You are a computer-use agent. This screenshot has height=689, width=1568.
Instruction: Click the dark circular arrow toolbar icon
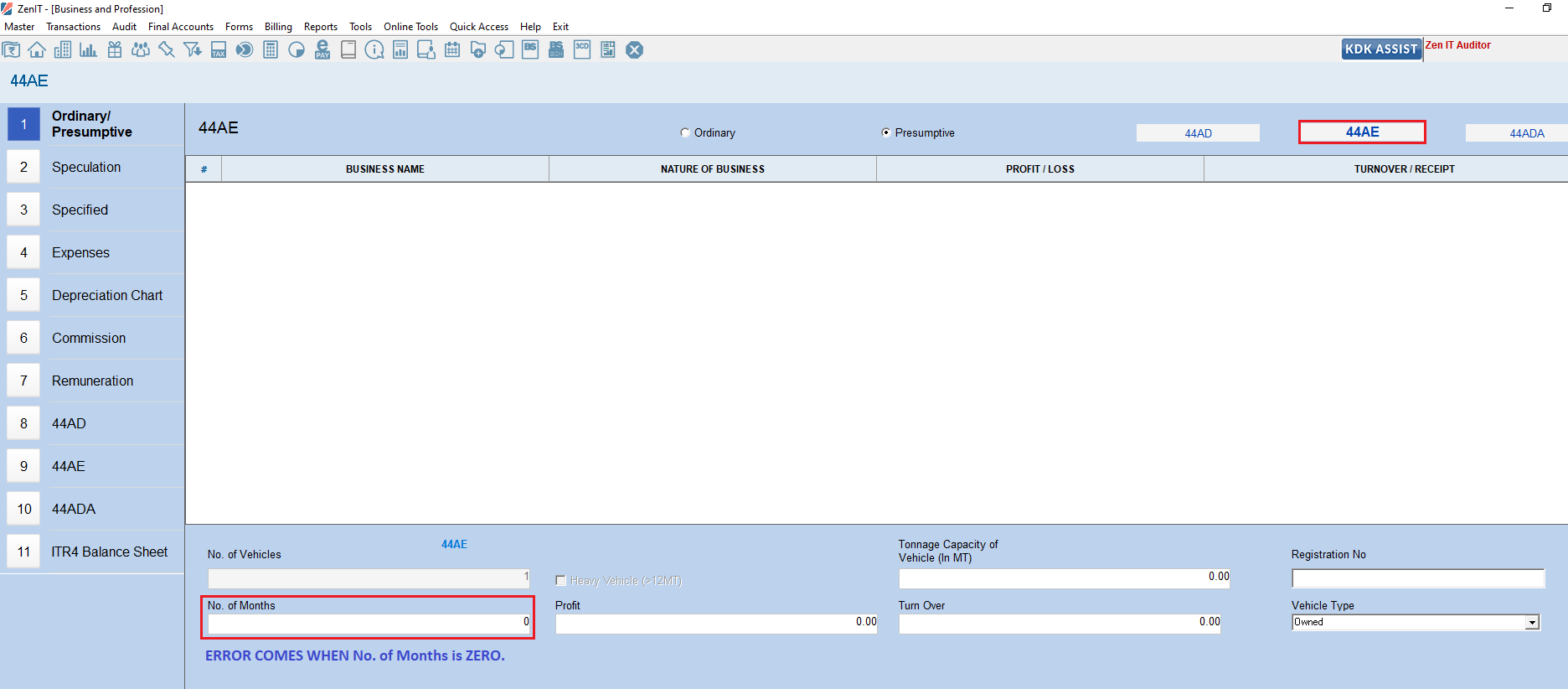245,50
